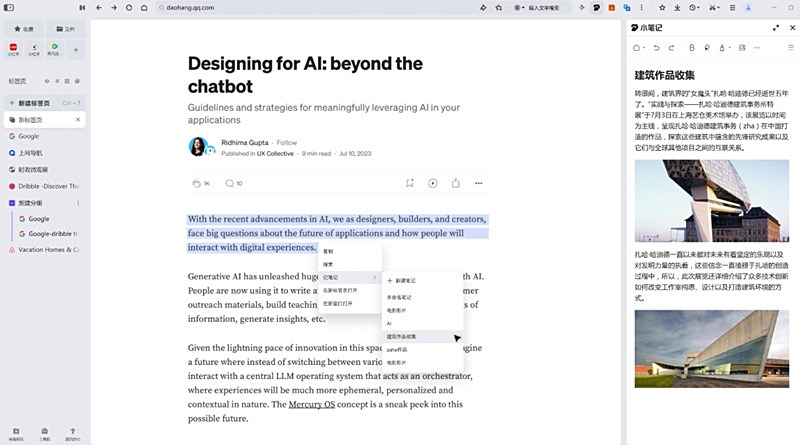Undo last edit in the notes panel

[657, 47]
